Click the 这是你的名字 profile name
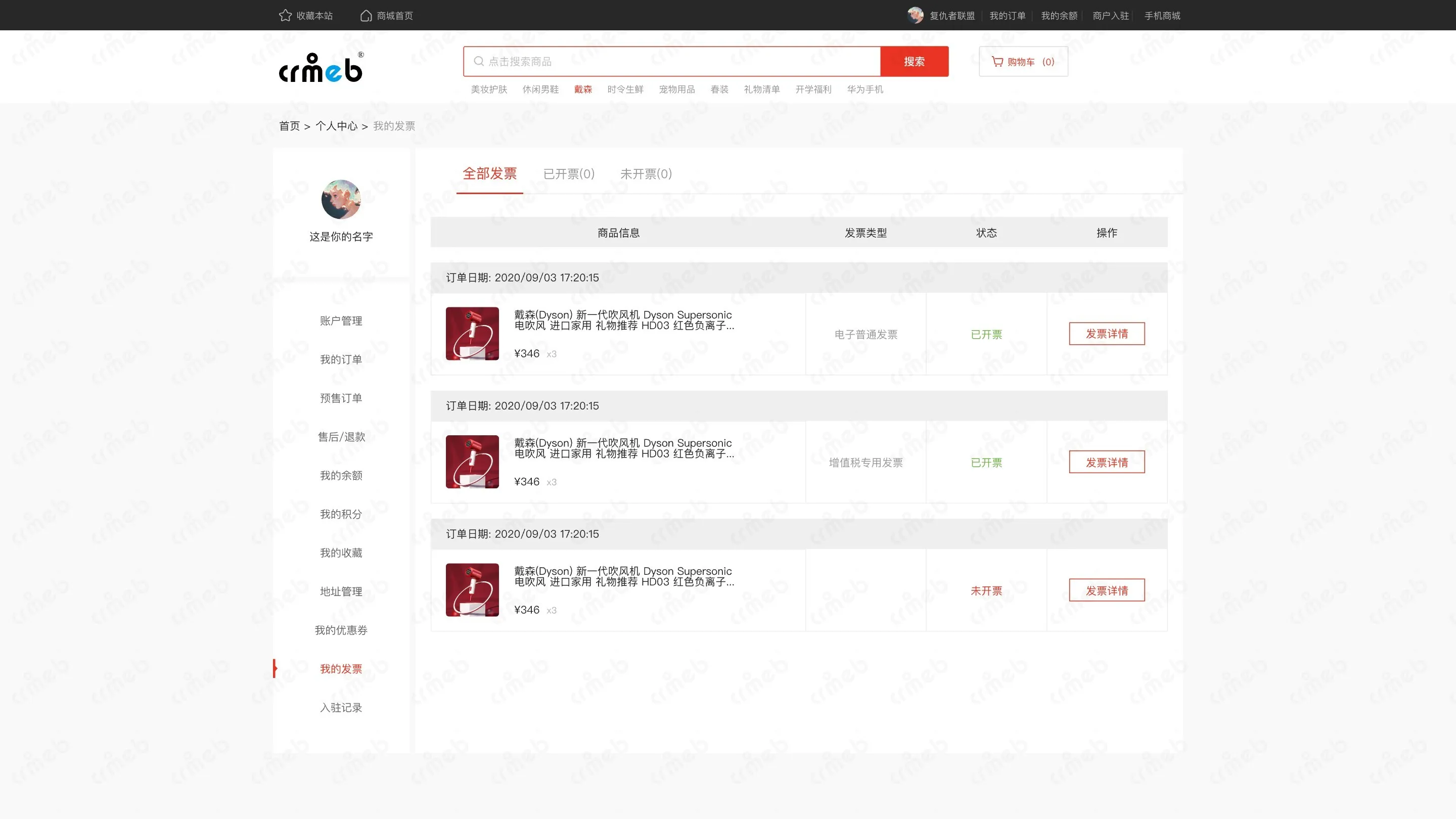Viewport: 1456px width, 819px height. click(x=341, y=237)
